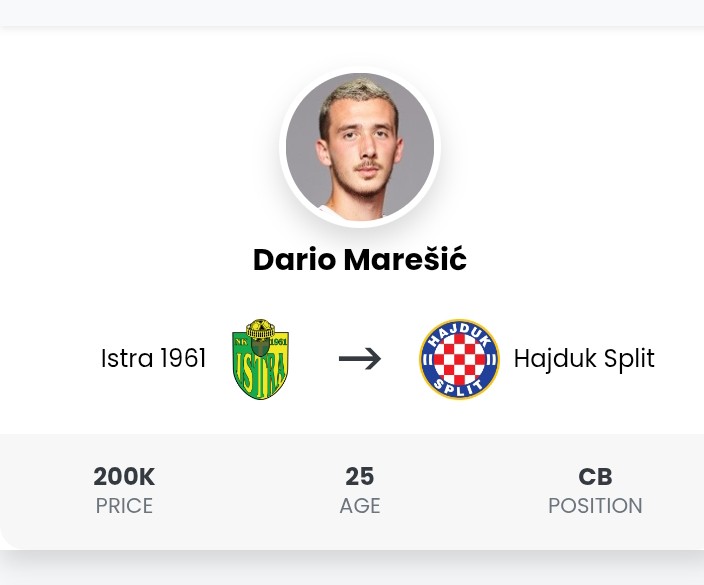This screenshot has width=704, height=585.
Task: Click the AGE label
Action: point(360,506)
